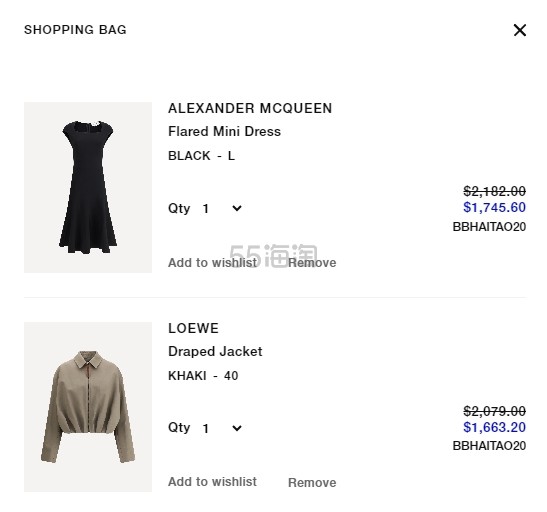Close the shopping bag panel

coord(519,30)
